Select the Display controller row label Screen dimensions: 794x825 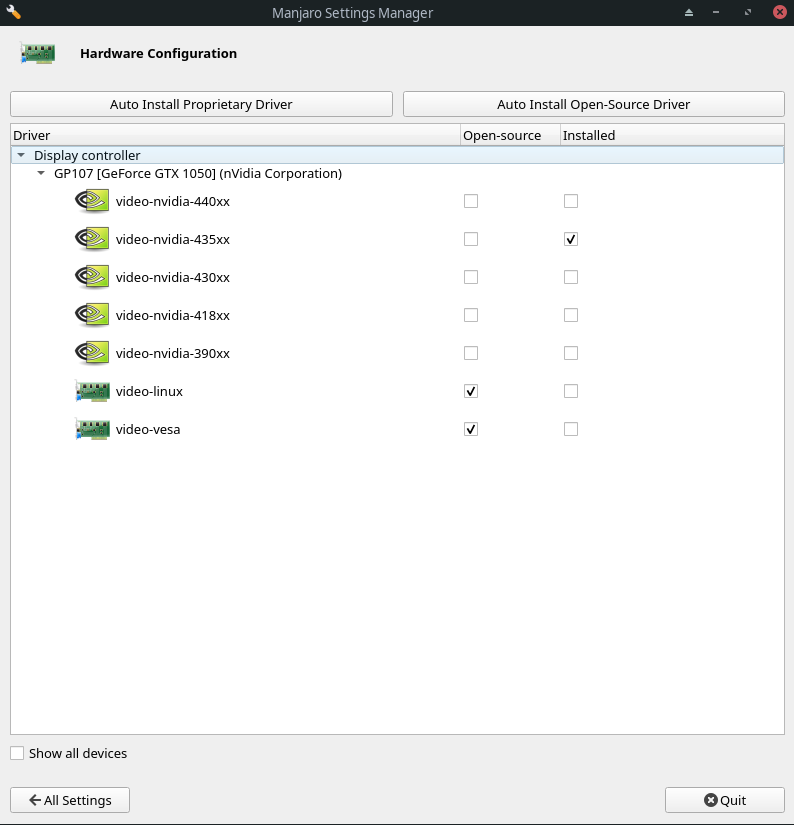(x=87, y=155)
